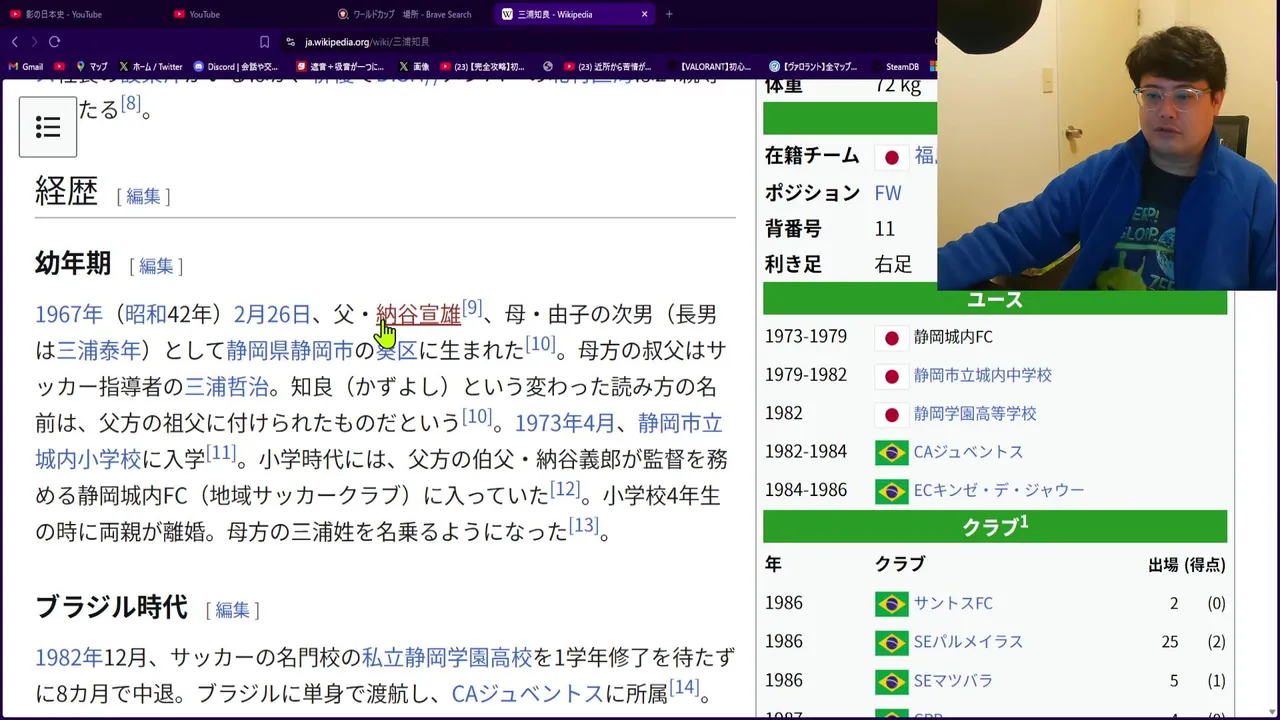Open the ホーム / Twitter bookmark

pyautogui.click(x=151, y=67)
